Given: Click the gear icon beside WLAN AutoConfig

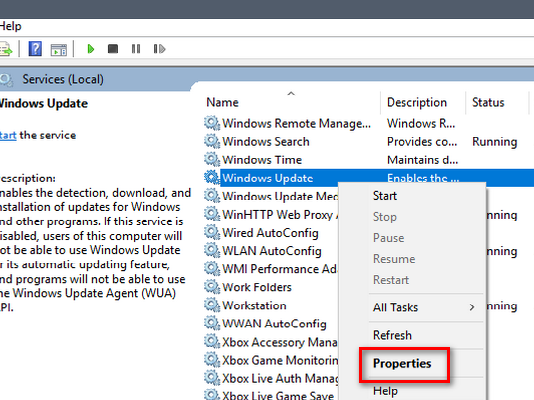Looking at the screenshot, I should 212,251.
